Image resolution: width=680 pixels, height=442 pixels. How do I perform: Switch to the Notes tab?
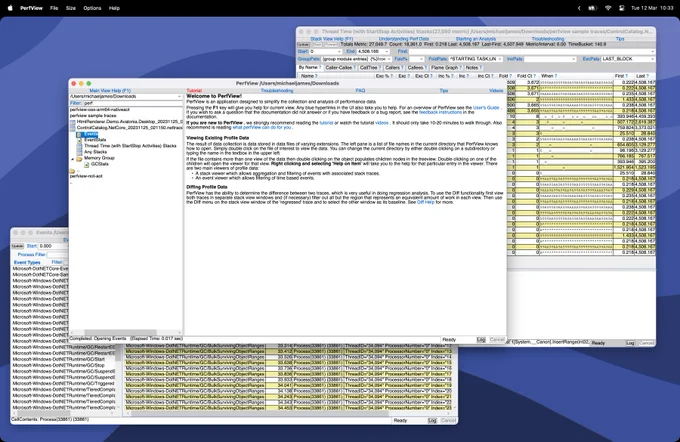coord(474,68)
